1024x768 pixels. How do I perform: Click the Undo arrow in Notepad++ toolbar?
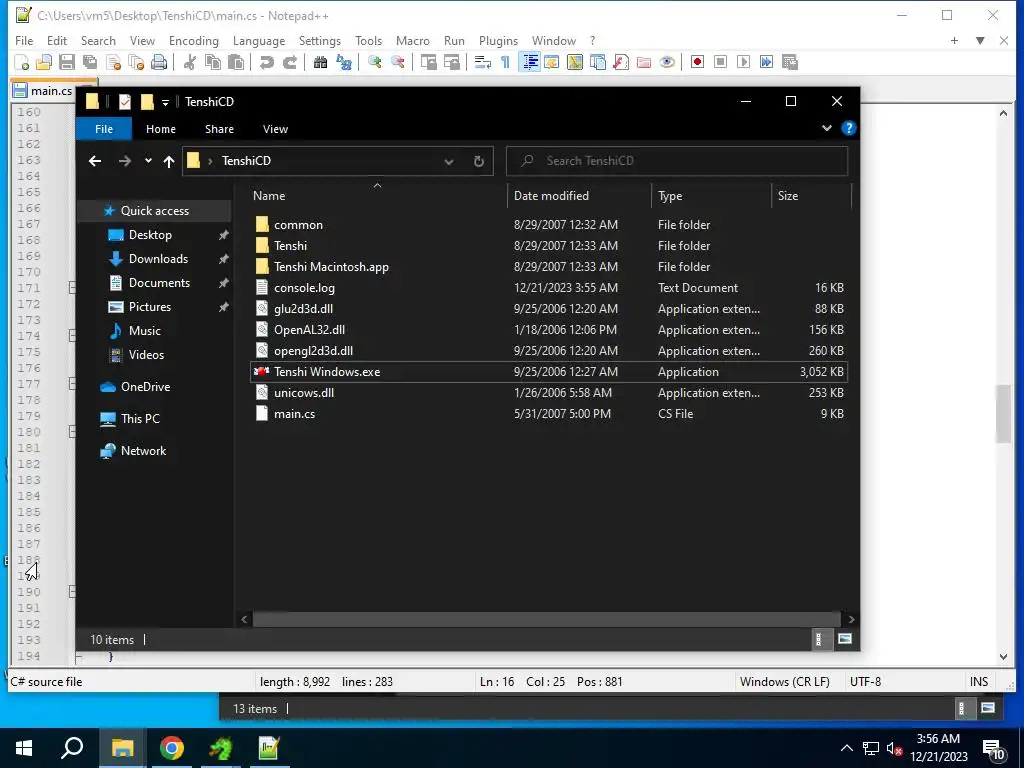pos(266,62)
